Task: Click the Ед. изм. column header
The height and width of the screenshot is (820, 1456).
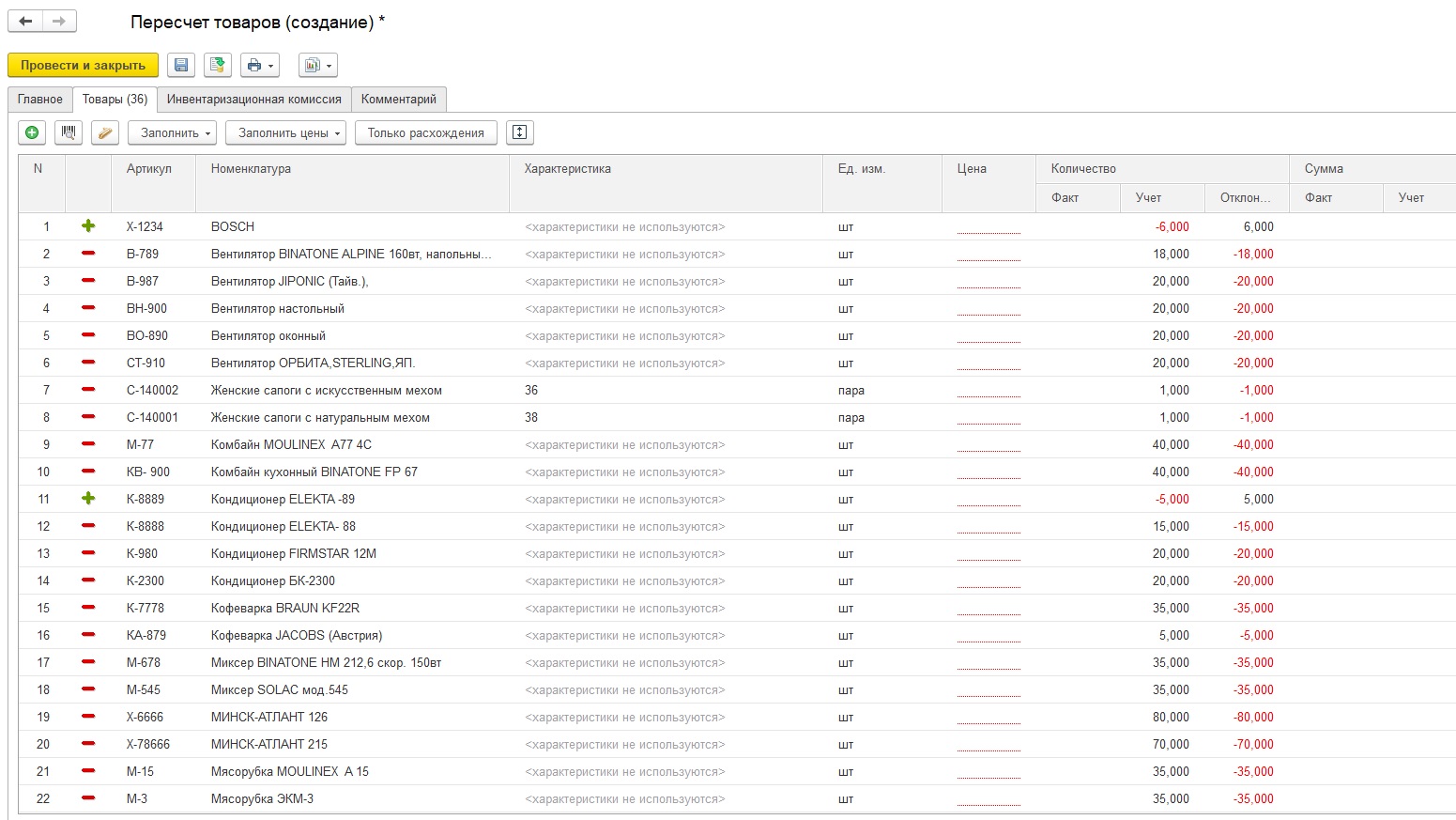Action: (x=882, y=183)
